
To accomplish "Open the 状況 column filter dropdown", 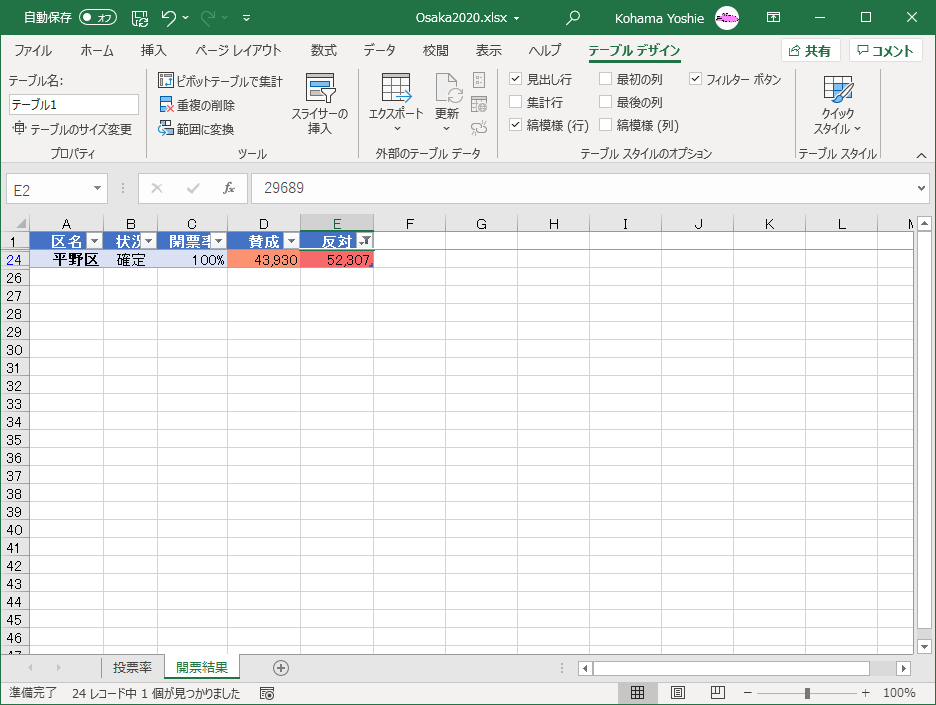I will [x=149, y=241].
